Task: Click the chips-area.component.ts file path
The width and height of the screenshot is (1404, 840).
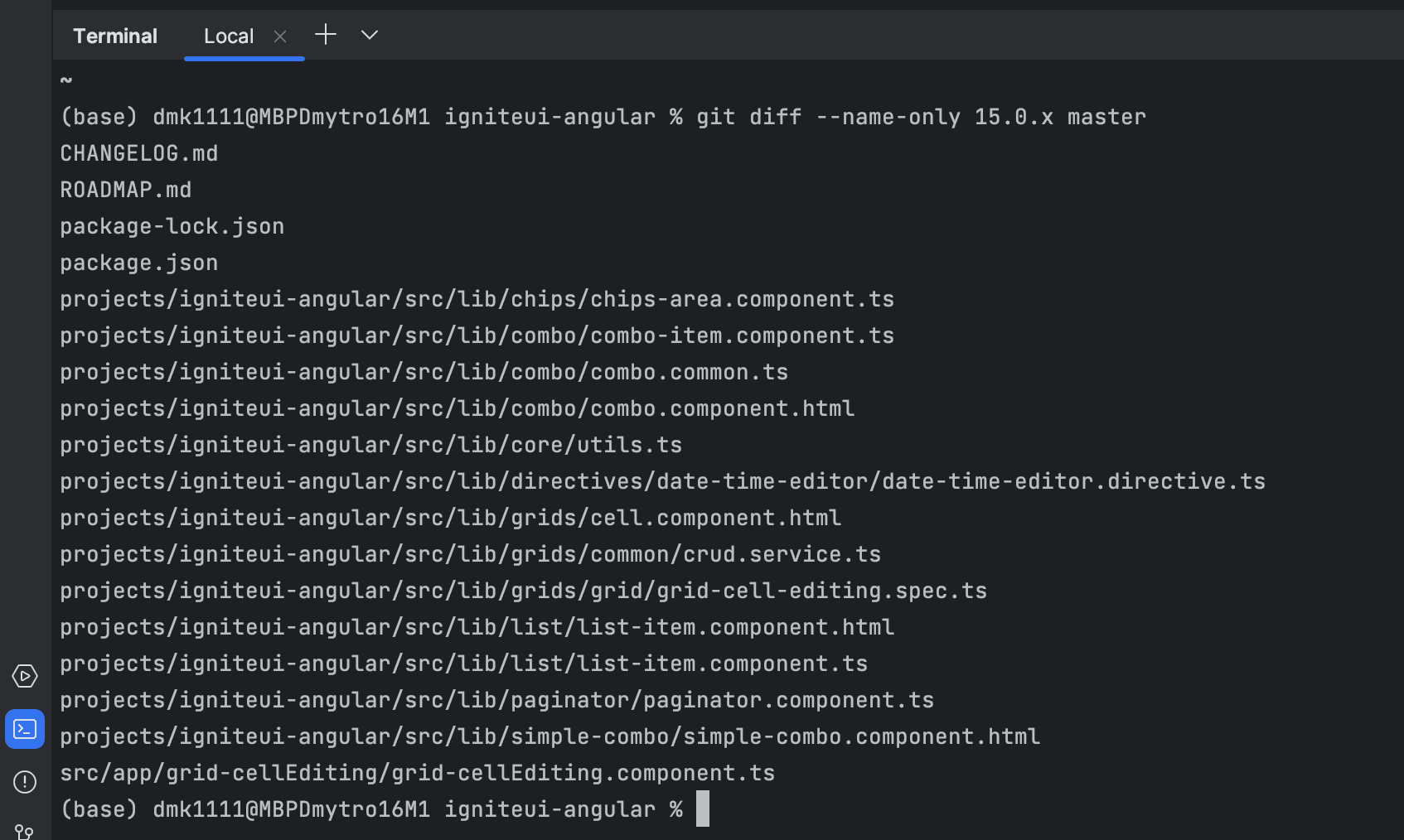Action: 477,298
